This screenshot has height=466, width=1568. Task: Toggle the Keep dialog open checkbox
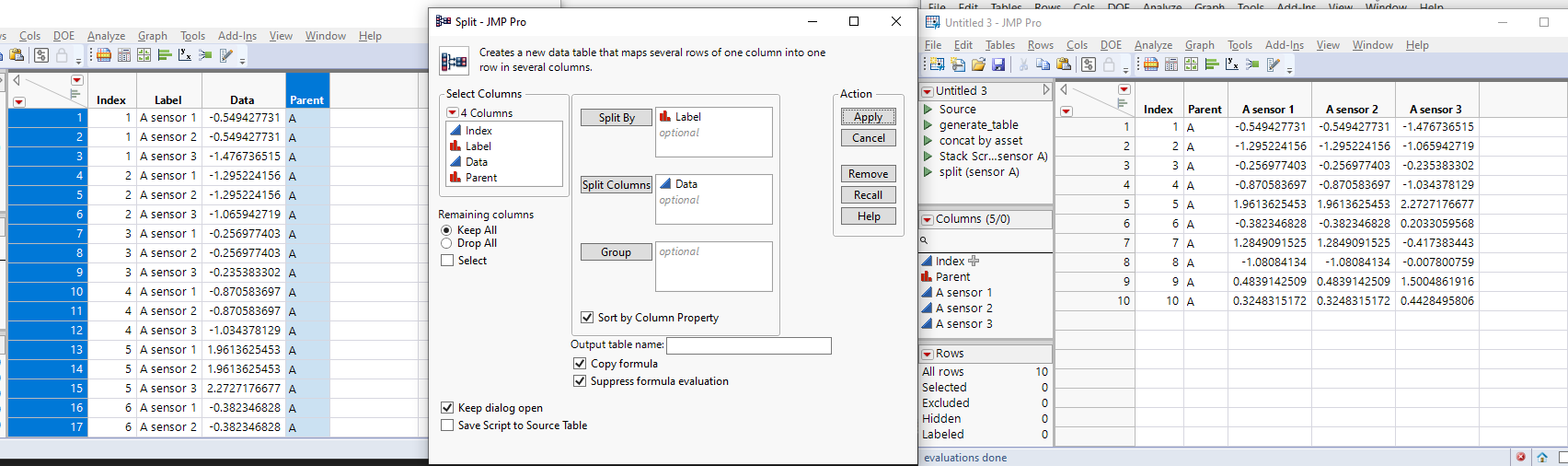(447, 408)
